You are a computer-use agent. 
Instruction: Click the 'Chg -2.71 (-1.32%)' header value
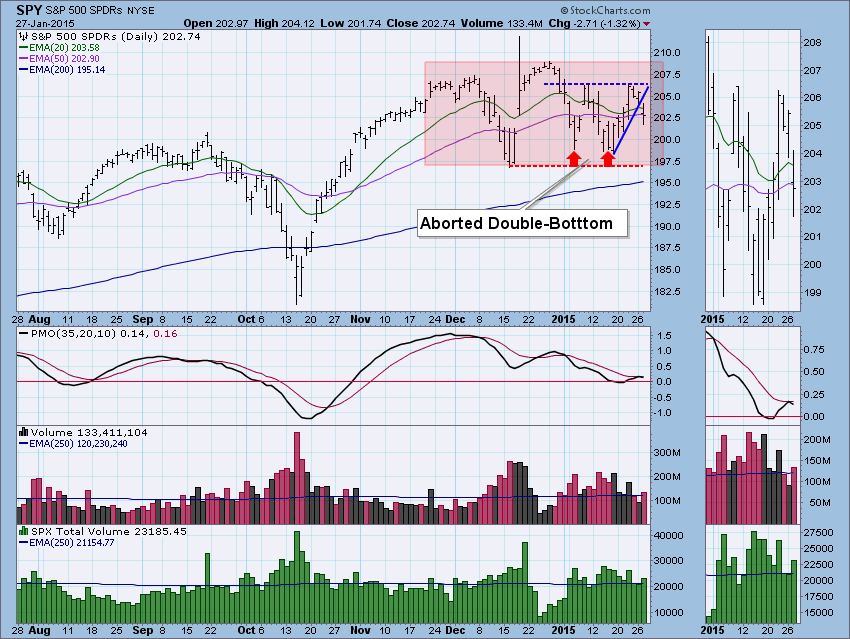594,23
